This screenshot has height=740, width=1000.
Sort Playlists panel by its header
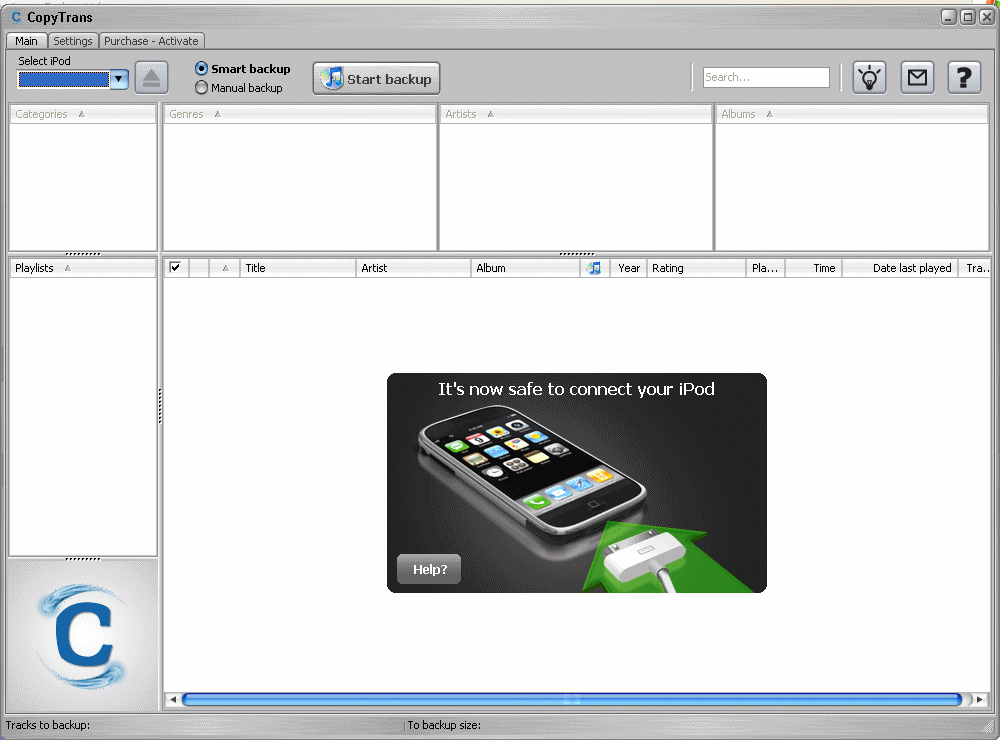click(82, 268)
